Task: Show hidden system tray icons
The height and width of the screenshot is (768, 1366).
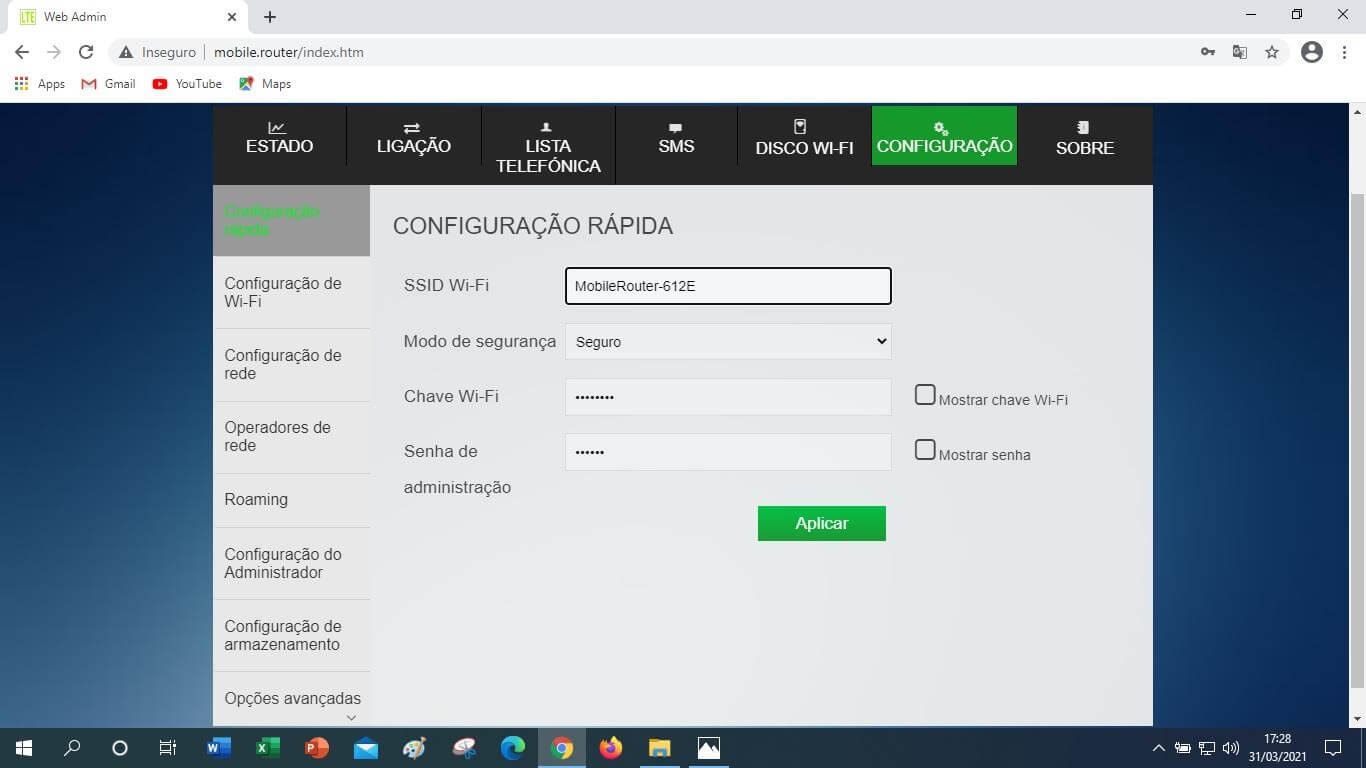Action: [x=1159, y=748]
